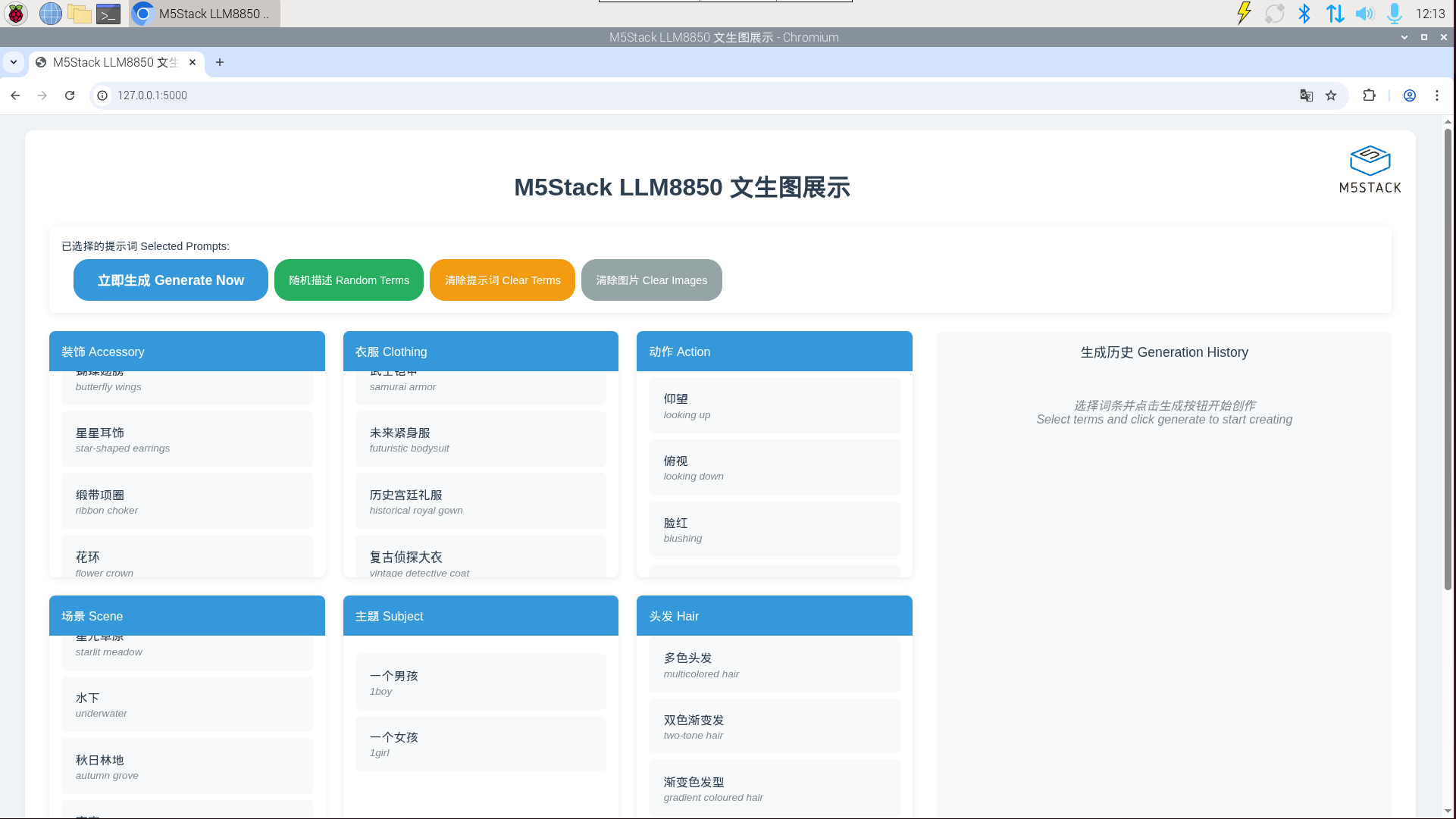Click the Random Terms button
This screenshot has width=1456, height=819.
(349, 280)
